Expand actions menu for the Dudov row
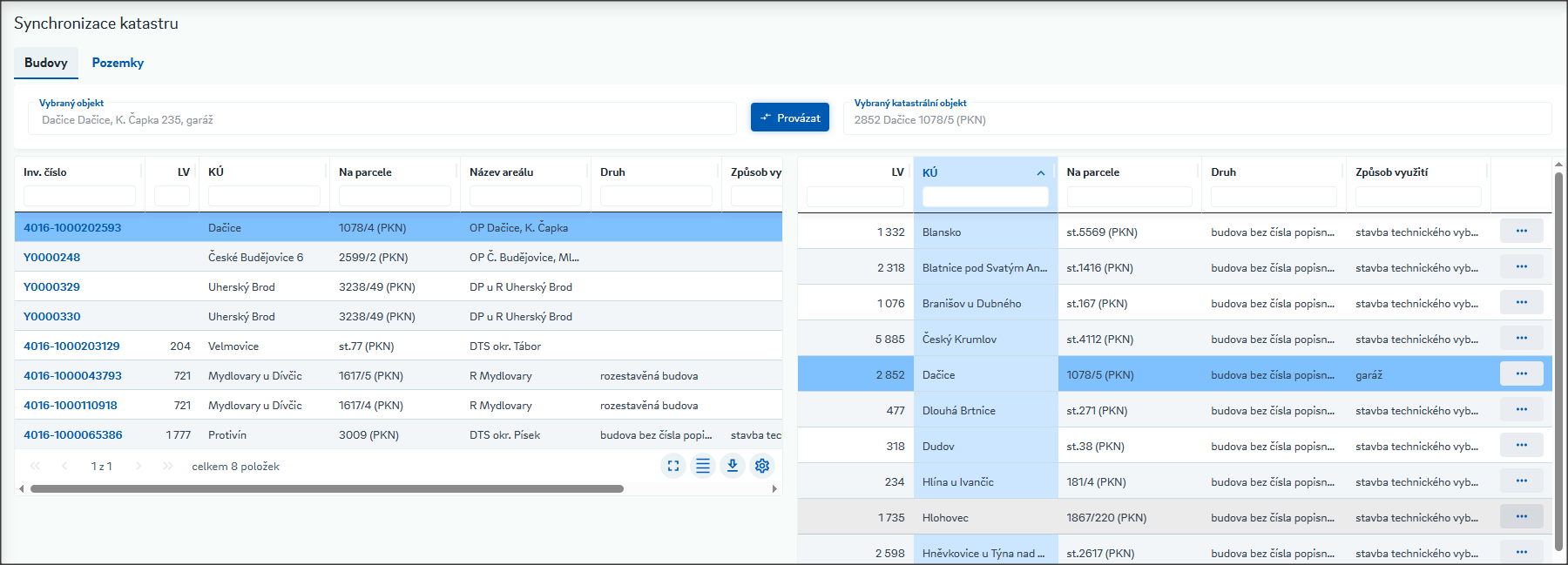 (1521, 446)
